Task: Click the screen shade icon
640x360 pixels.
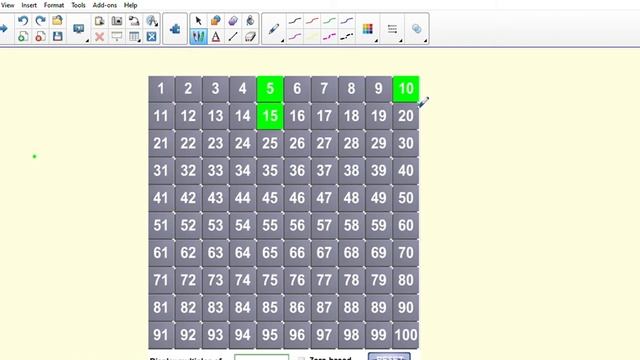Action: 117,37
